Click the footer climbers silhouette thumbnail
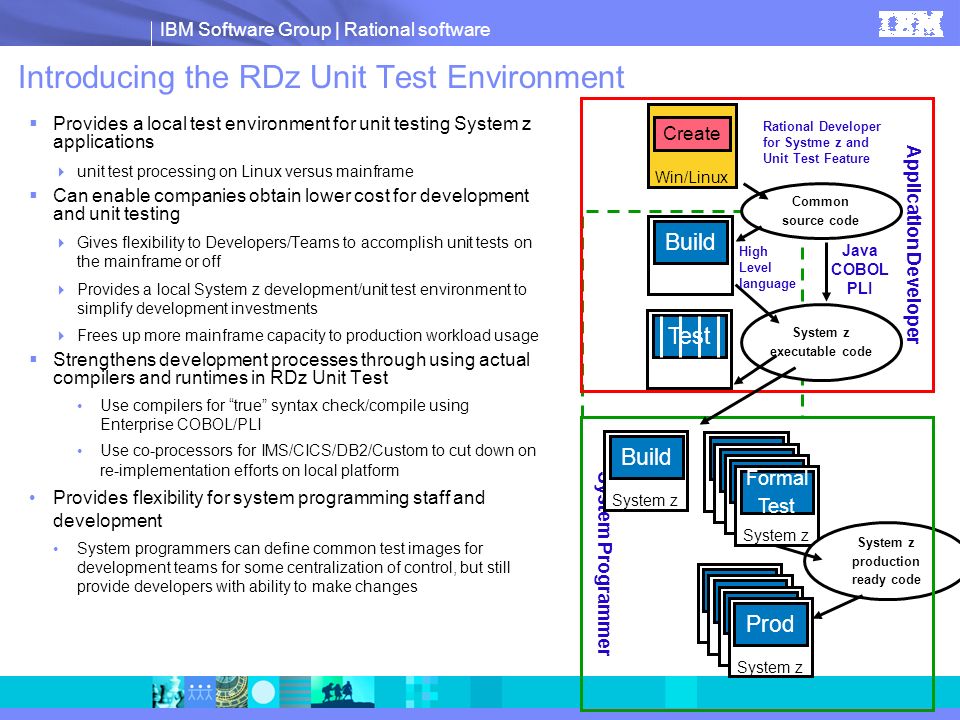Viewport: 960px width, 720px height. (x=343, y=692)
